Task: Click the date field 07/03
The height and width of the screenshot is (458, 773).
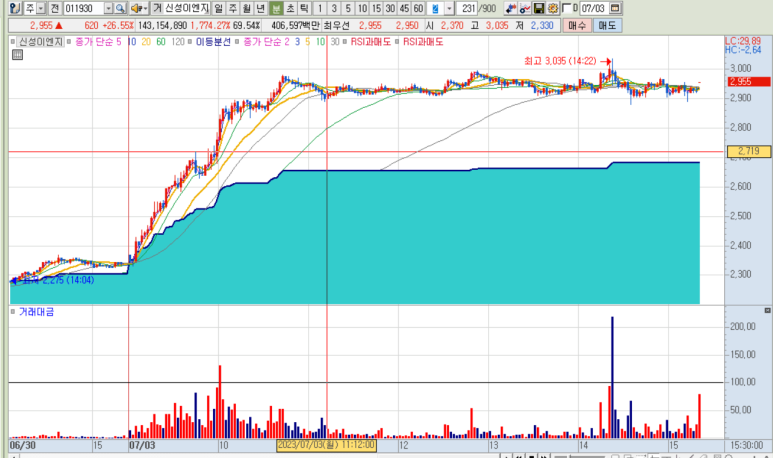Action: 593,8
